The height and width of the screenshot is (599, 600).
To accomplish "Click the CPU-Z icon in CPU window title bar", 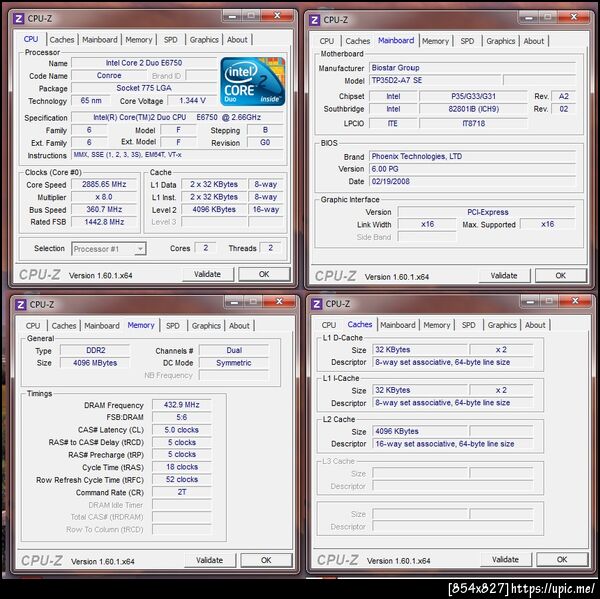I will pyautogui.click(x=18, y=18).
